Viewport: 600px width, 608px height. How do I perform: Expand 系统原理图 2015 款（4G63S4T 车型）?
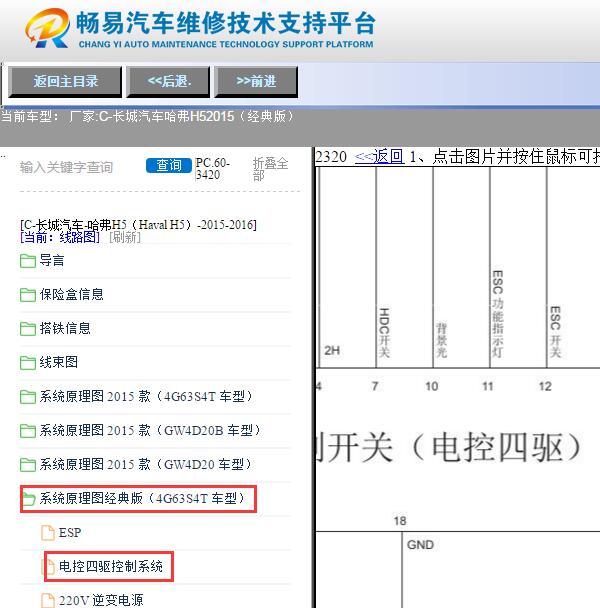[146, 396]
